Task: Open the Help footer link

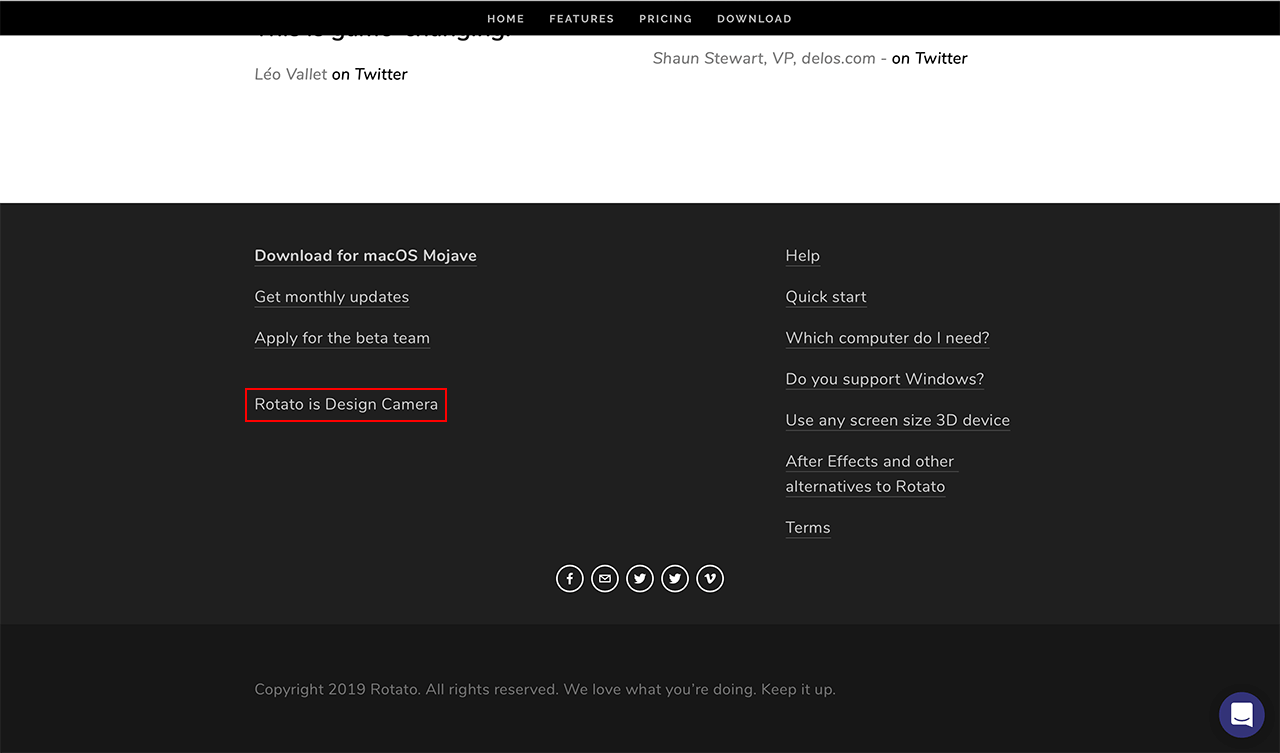Action: pos(802,256)
